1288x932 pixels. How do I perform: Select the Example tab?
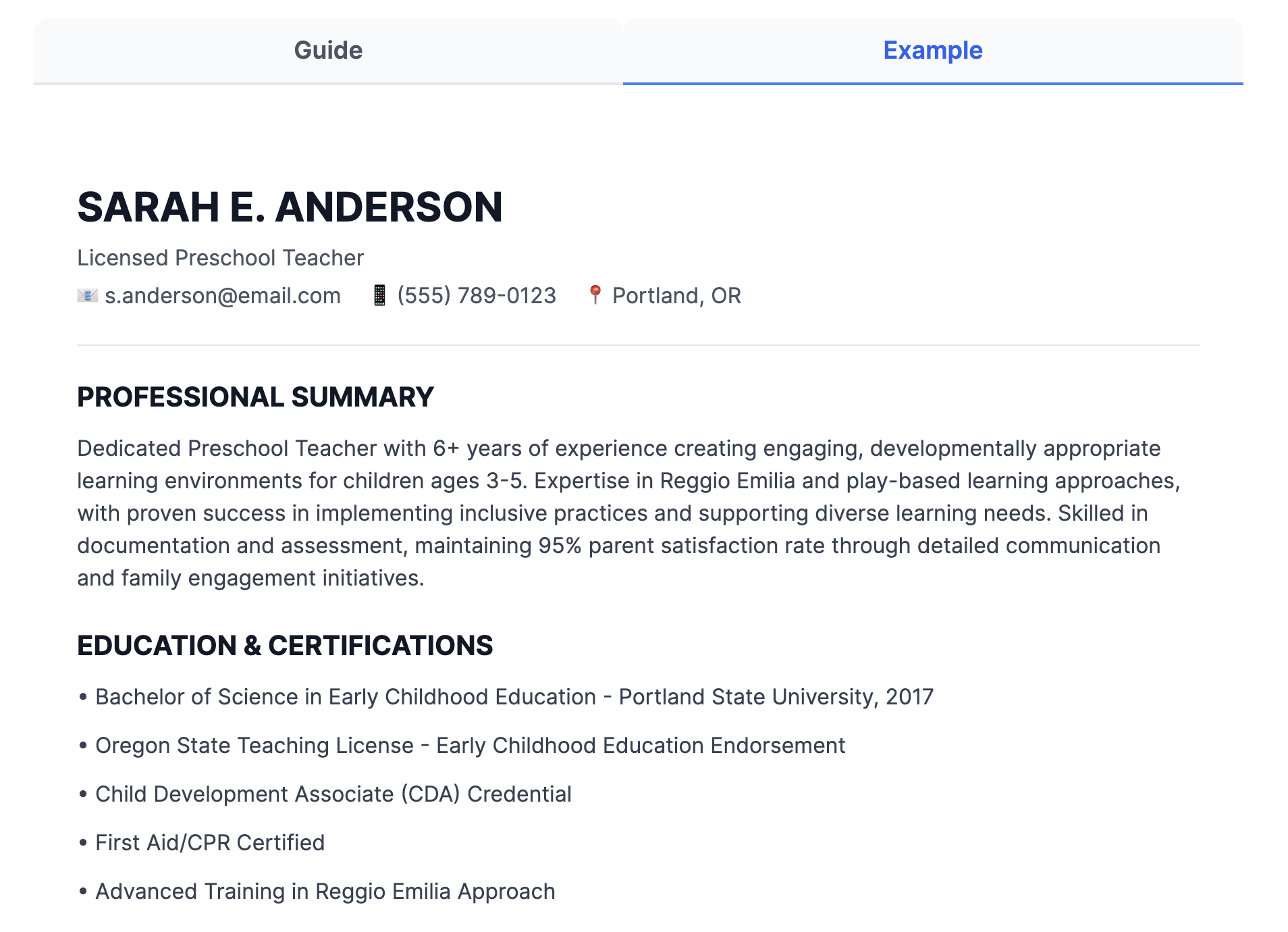tap(932, 51)
